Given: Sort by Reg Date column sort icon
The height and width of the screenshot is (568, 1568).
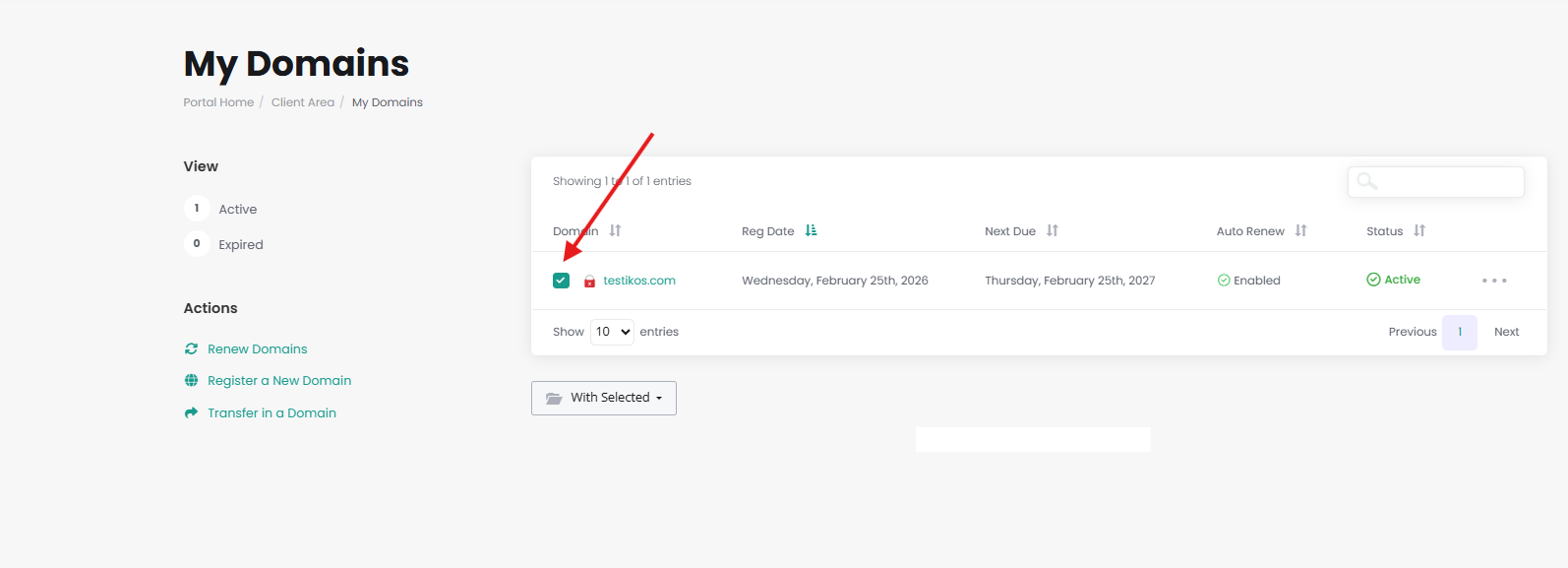Looking at the screenshot, I should 811,230.
